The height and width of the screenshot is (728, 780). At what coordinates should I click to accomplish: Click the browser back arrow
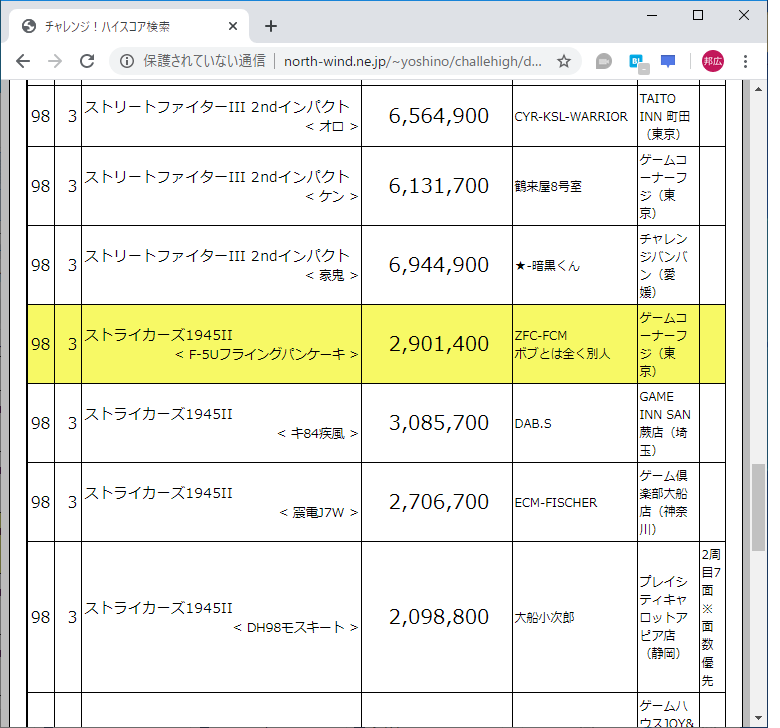(x=23, y=61)
